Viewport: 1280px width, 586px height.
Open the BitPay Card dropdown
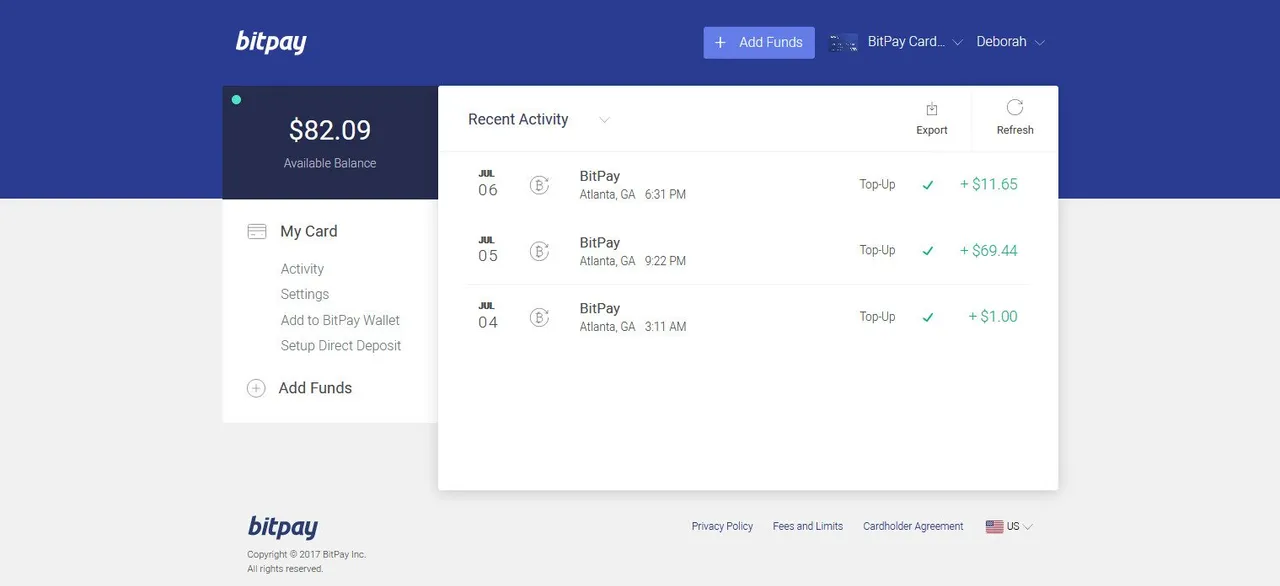915,42
